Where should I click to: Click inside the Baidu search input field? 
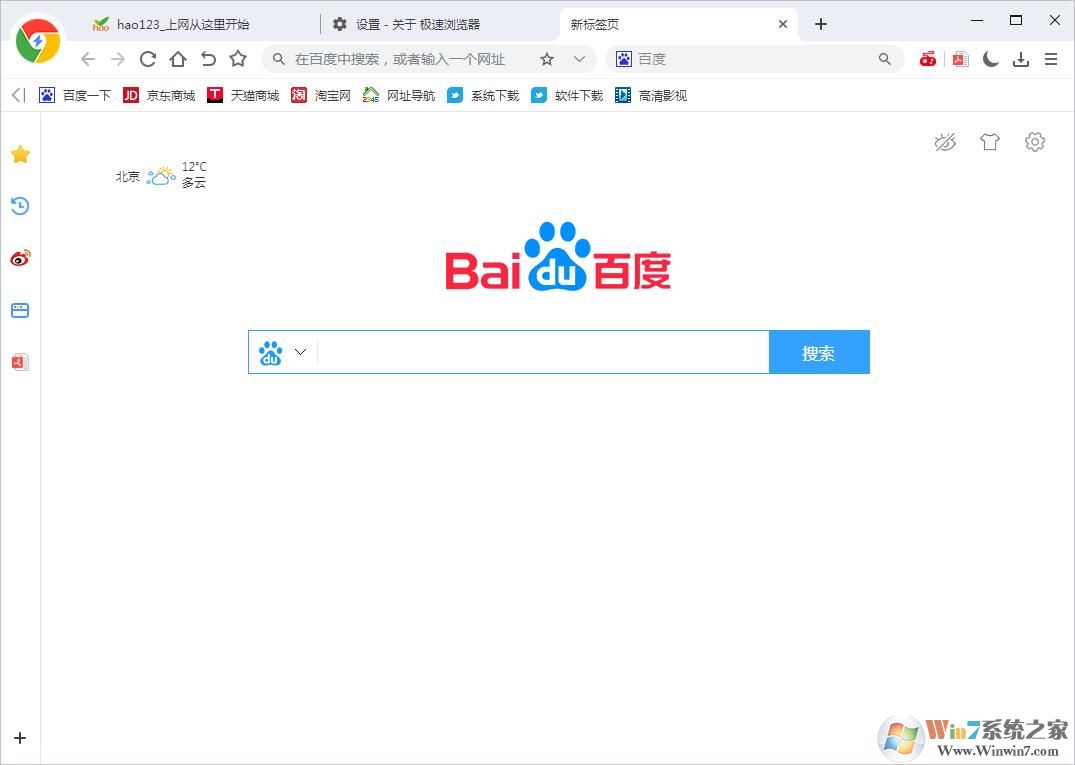540,352
